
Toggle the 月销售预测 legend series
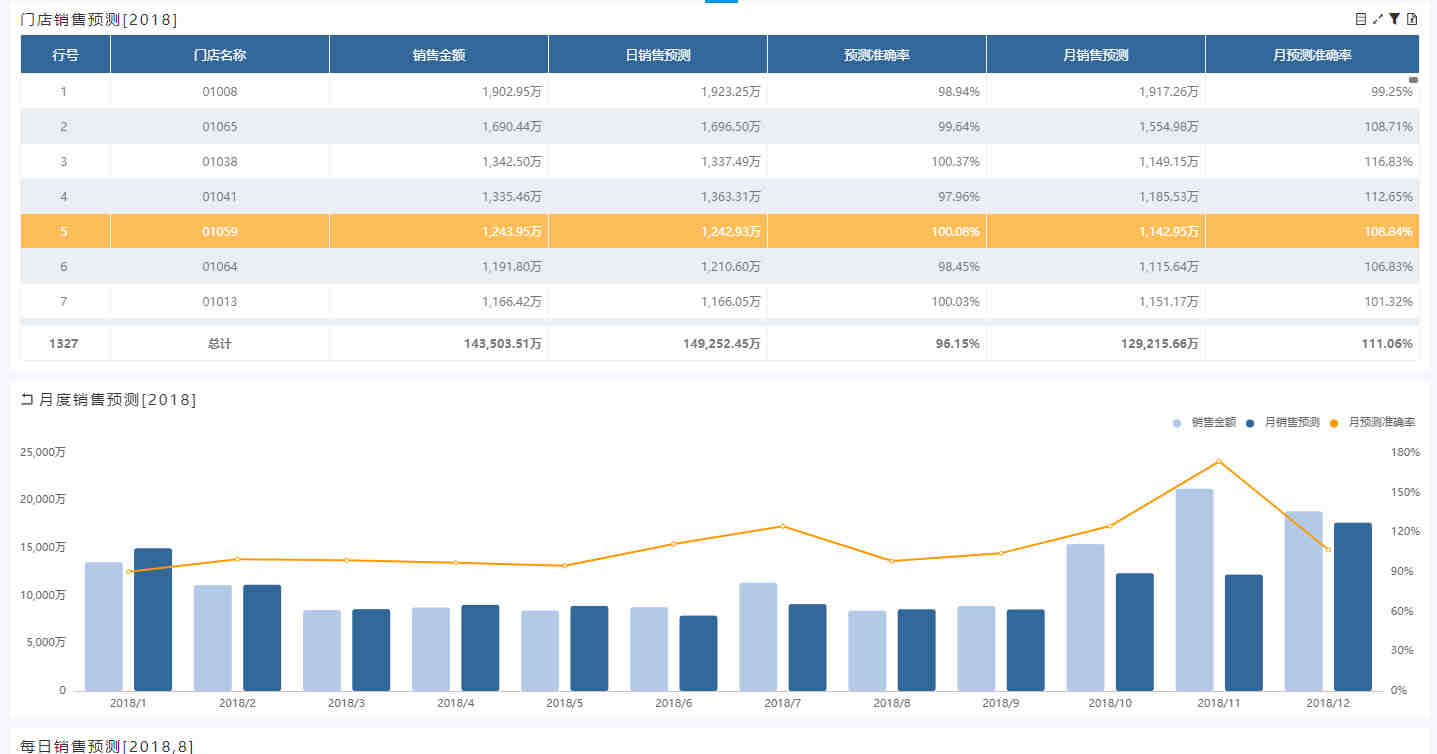point(1283,423)
